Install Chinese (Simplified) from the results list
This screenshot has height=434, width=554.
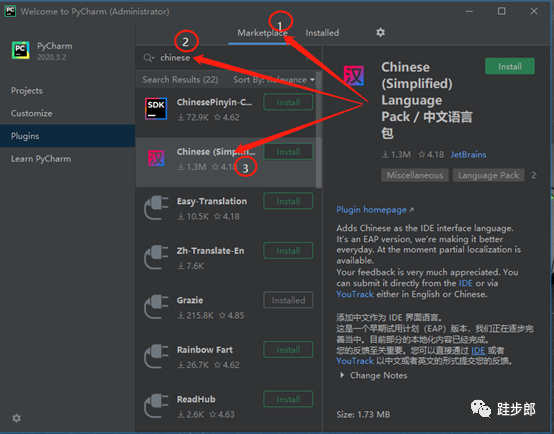[288, 152]
